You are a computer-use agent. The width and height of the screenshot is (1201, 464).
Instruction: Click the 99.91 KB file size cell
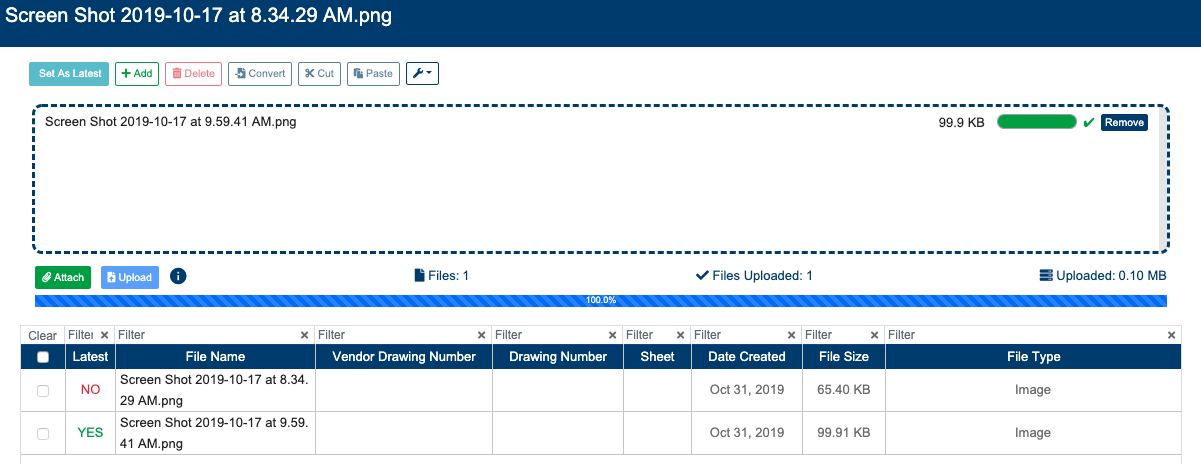point(844,433)
